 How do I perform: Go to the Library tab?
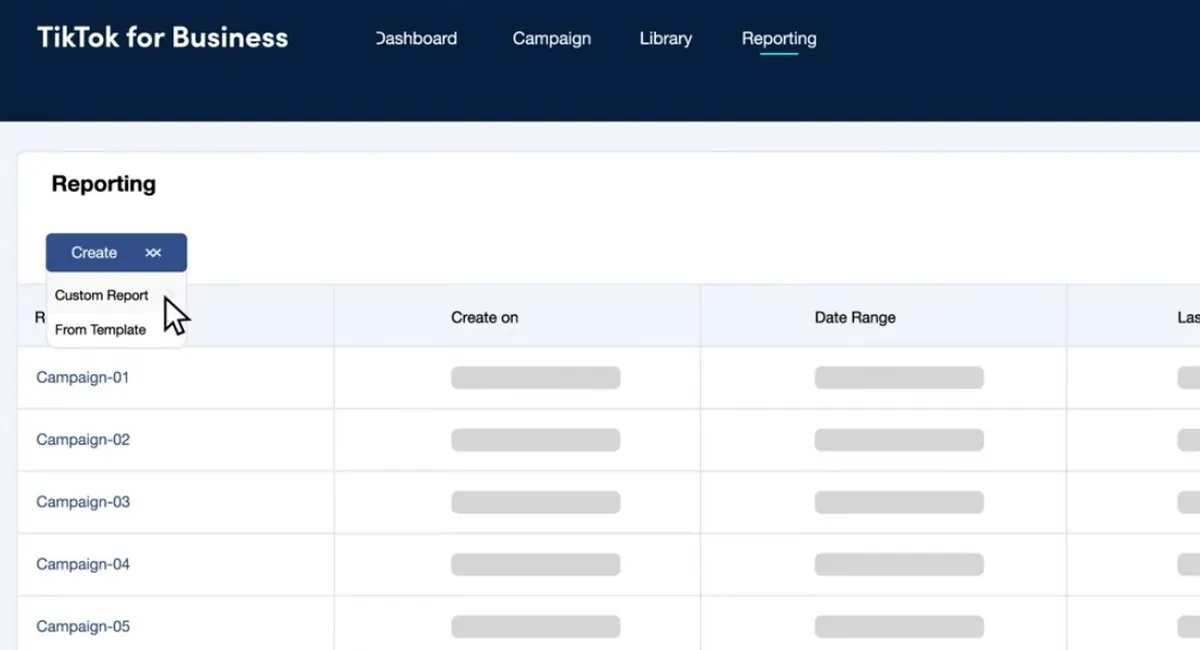tap(665, 39)
